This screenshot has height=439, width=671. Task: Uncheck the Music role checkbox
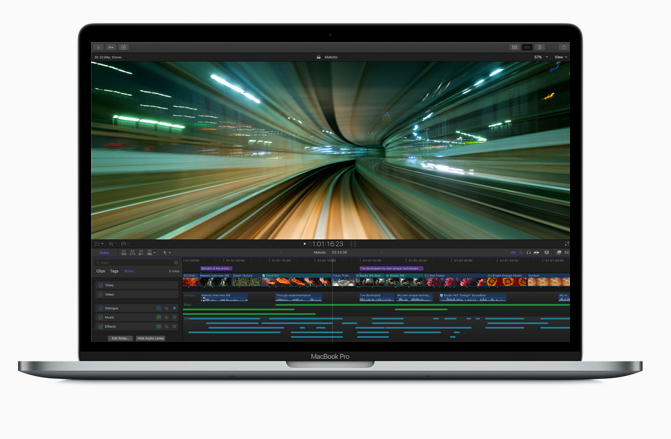pyautogui.click(x=100, y=317)
